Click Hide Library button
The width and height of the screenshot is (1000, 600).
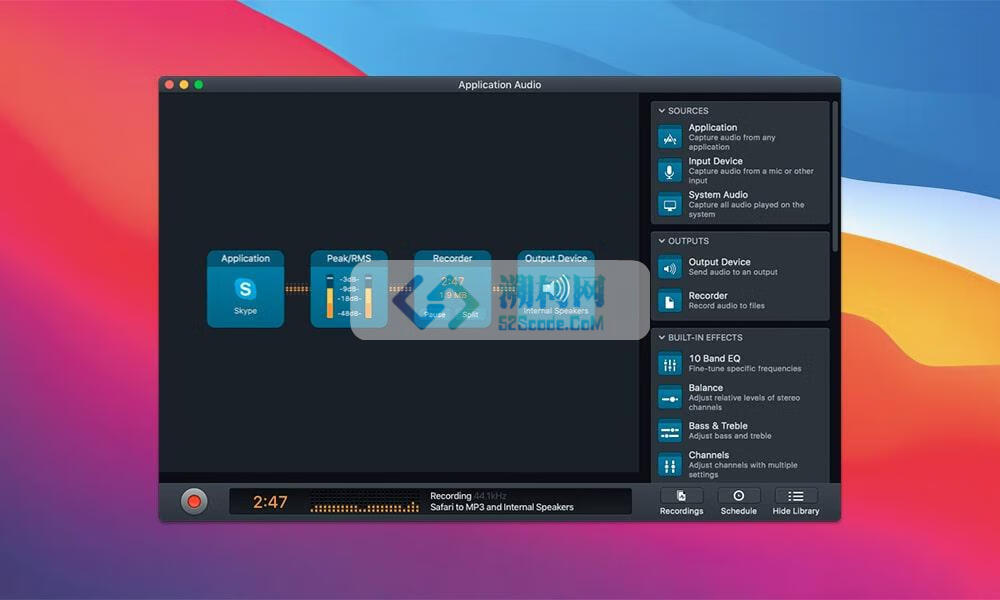click(x=795, y=502)
